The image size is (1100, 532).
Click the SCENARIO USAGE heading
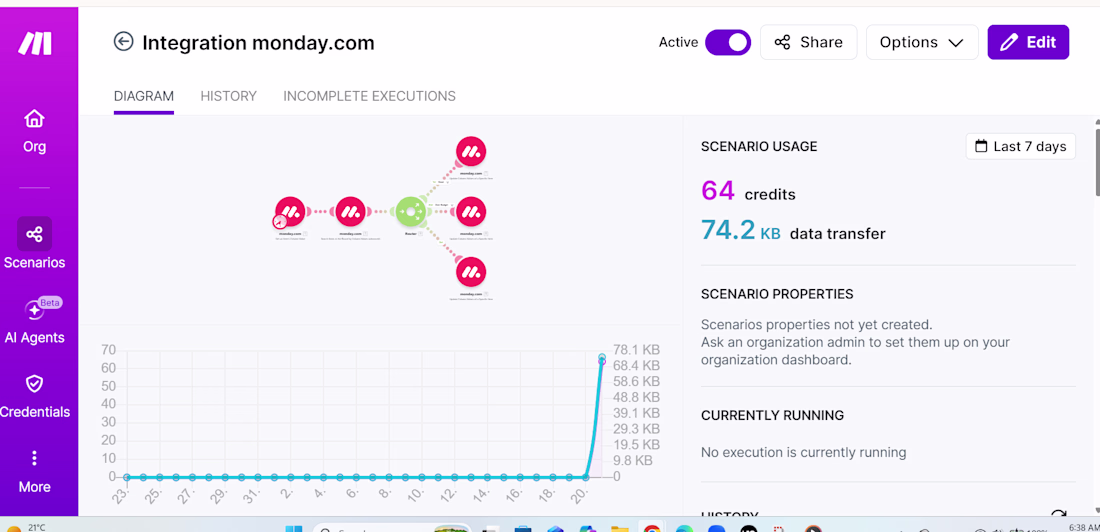coord(759,147)
